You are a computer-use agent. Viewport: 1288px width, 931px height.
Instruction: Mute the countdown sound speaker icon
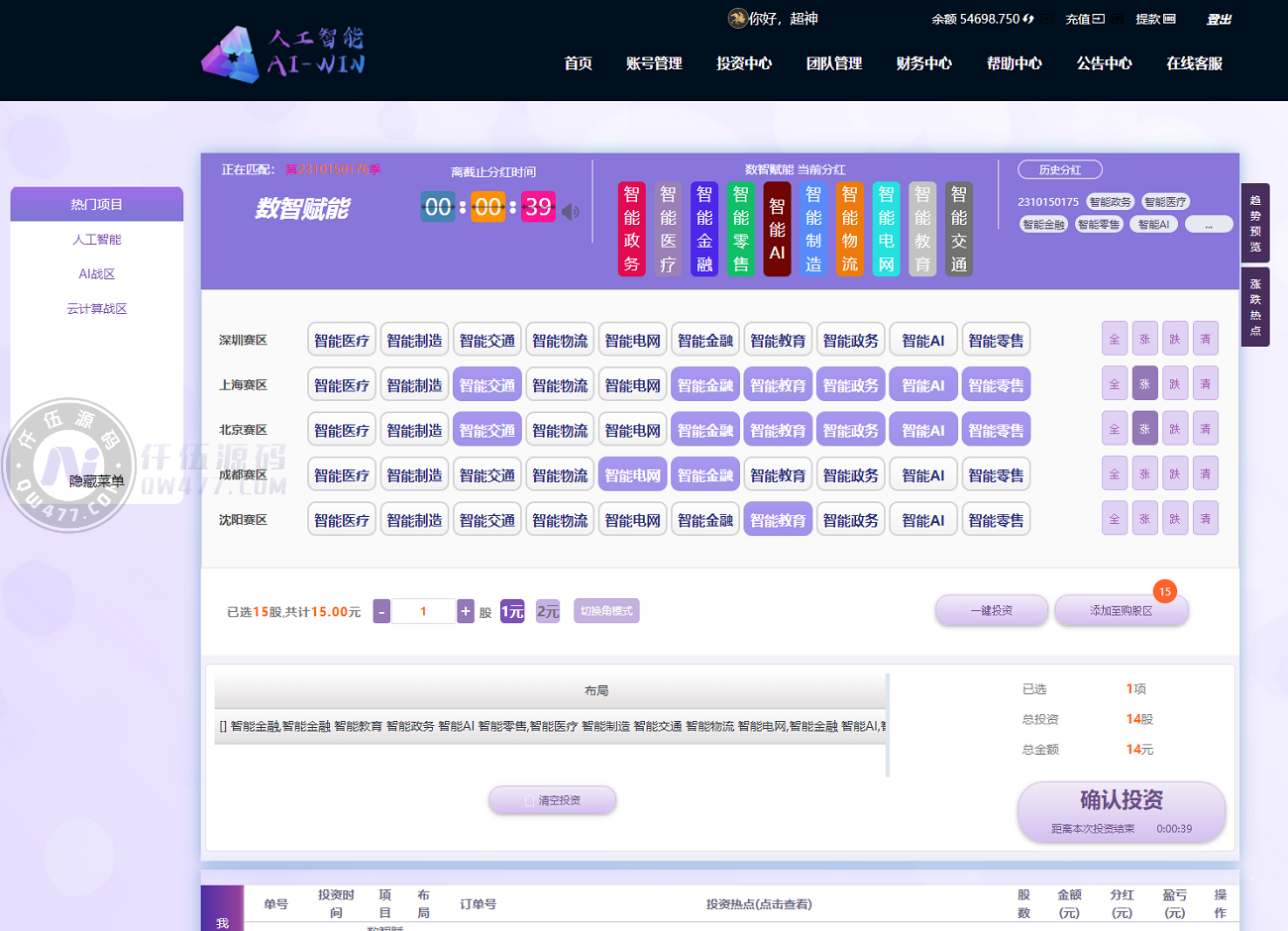(571, 211)
